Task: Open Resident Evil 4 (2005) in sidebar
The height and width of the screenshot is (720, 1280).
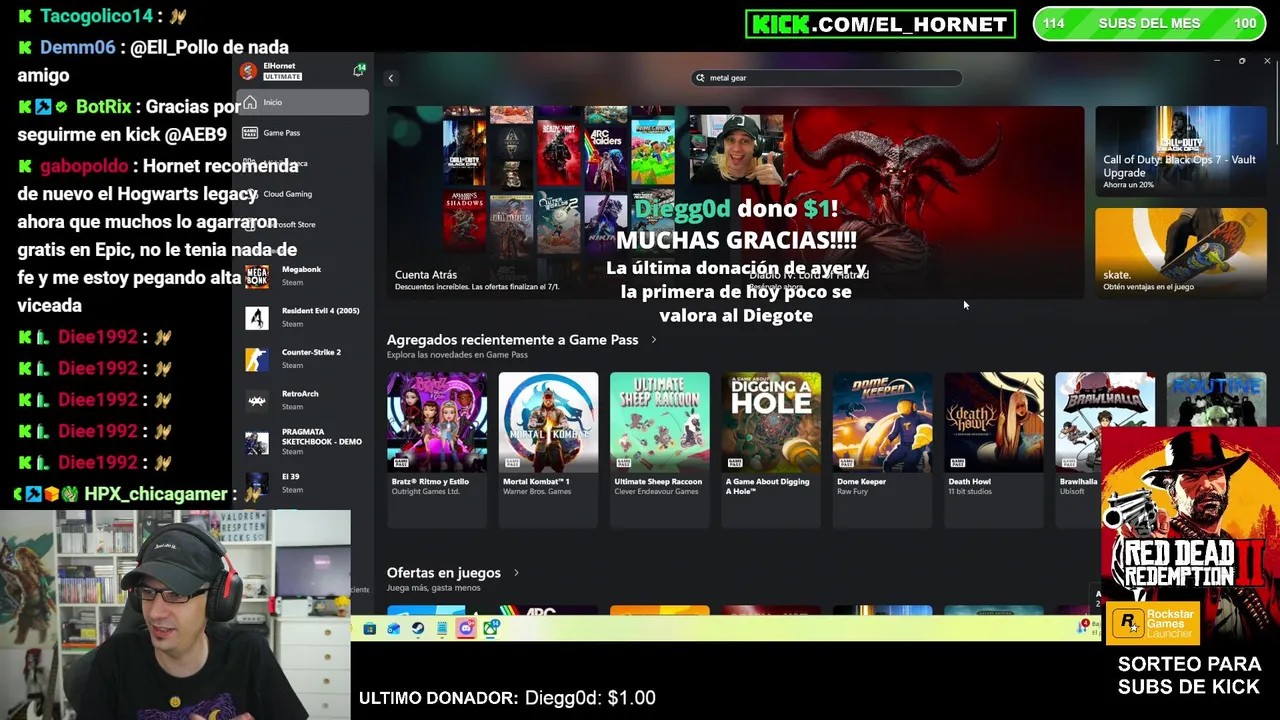Action: (x=302, y=317)
